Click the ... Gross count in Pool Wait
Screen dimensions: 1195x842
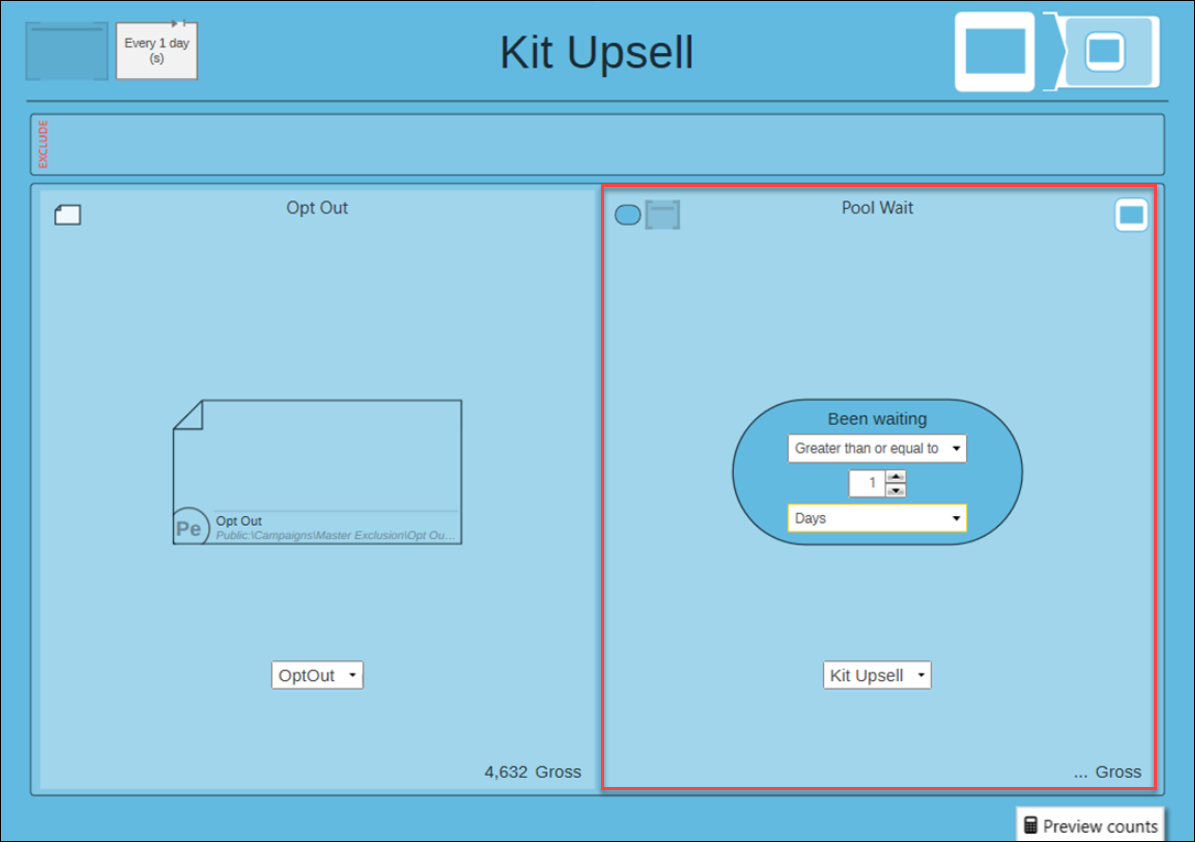[1107, 772]
